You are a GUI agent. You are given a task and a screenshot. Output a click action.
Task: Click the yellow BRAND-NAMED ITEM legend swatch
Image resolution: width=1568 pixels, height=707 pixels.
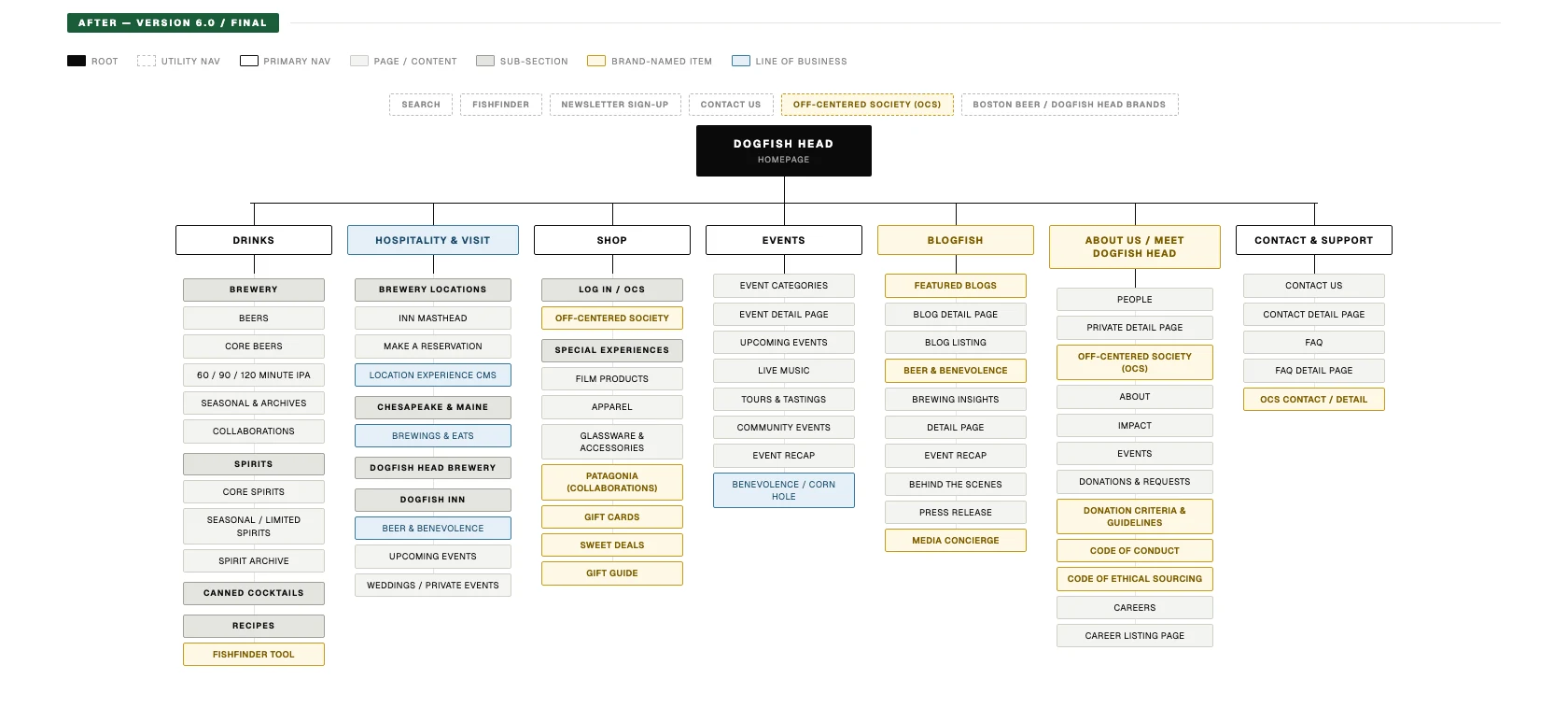[x=596, y=61]
